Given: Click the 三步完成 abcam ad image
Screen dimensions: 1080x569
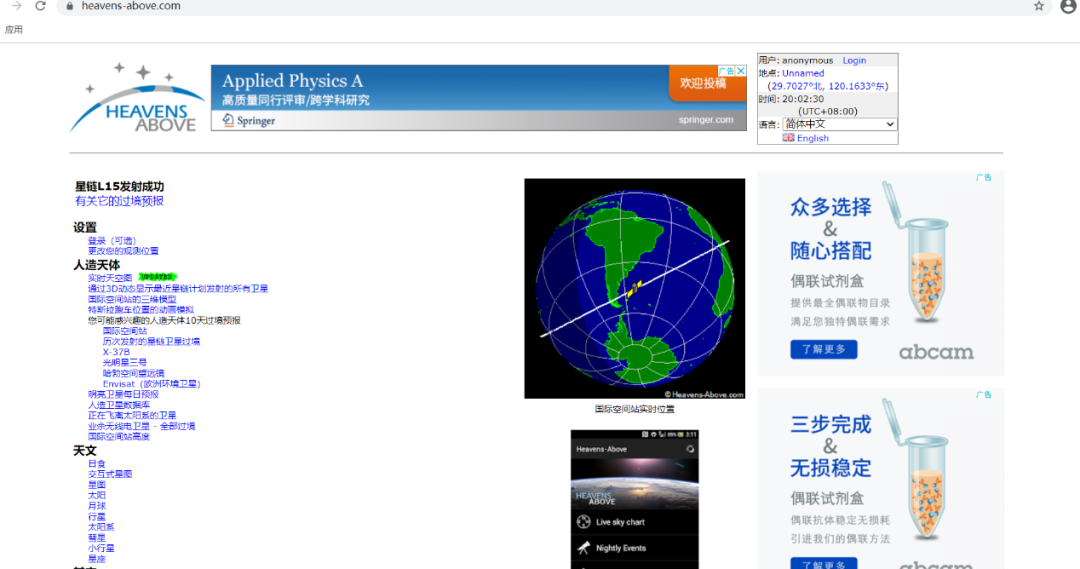Looking at the screenshot, I should 880,479.
